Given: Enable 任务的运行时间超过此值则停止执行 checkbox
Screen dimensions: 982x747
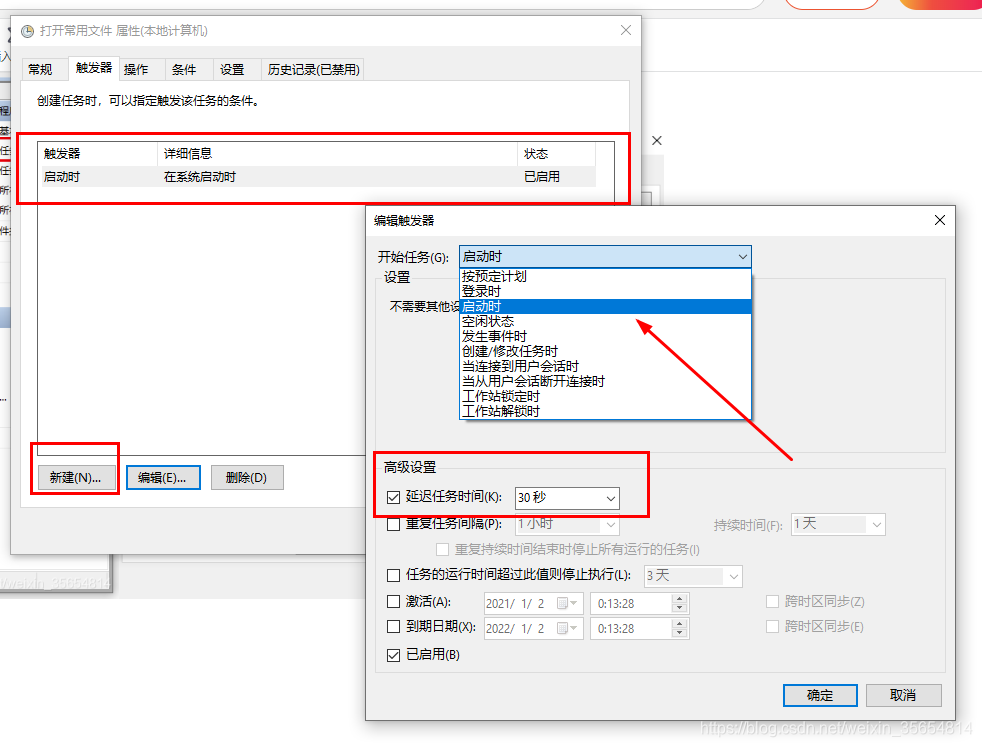Looking at the screenshot, I should tap(393, 575).
